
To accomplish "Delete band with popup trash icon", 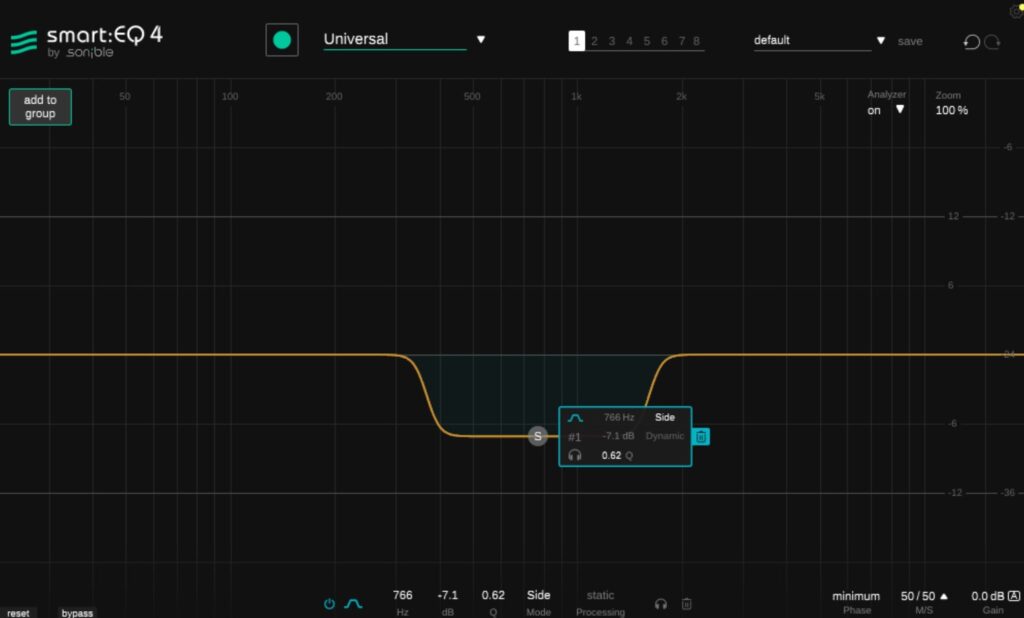I will tap(701, 437).
